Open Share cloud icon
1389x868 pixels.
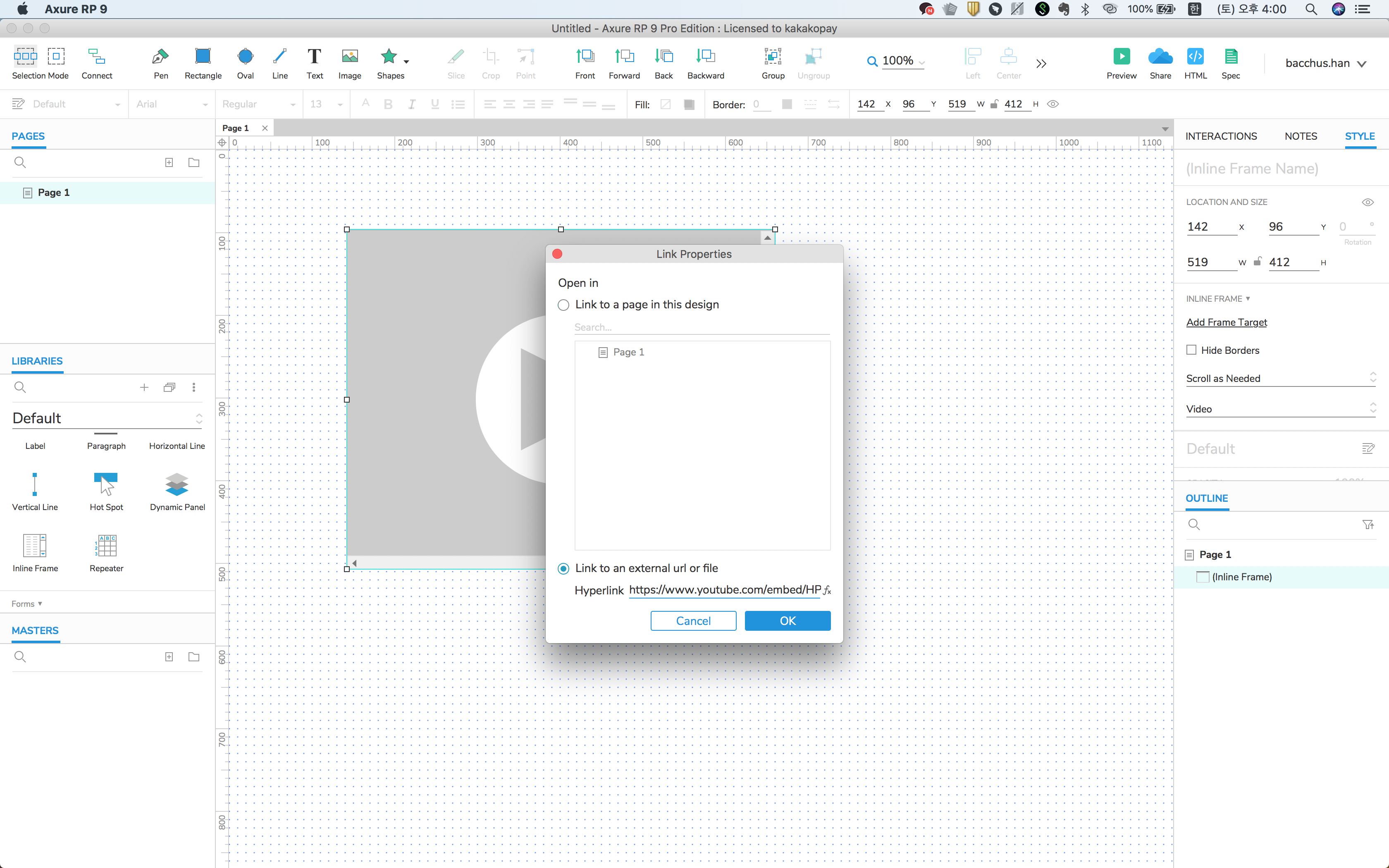pos(1160,57)
